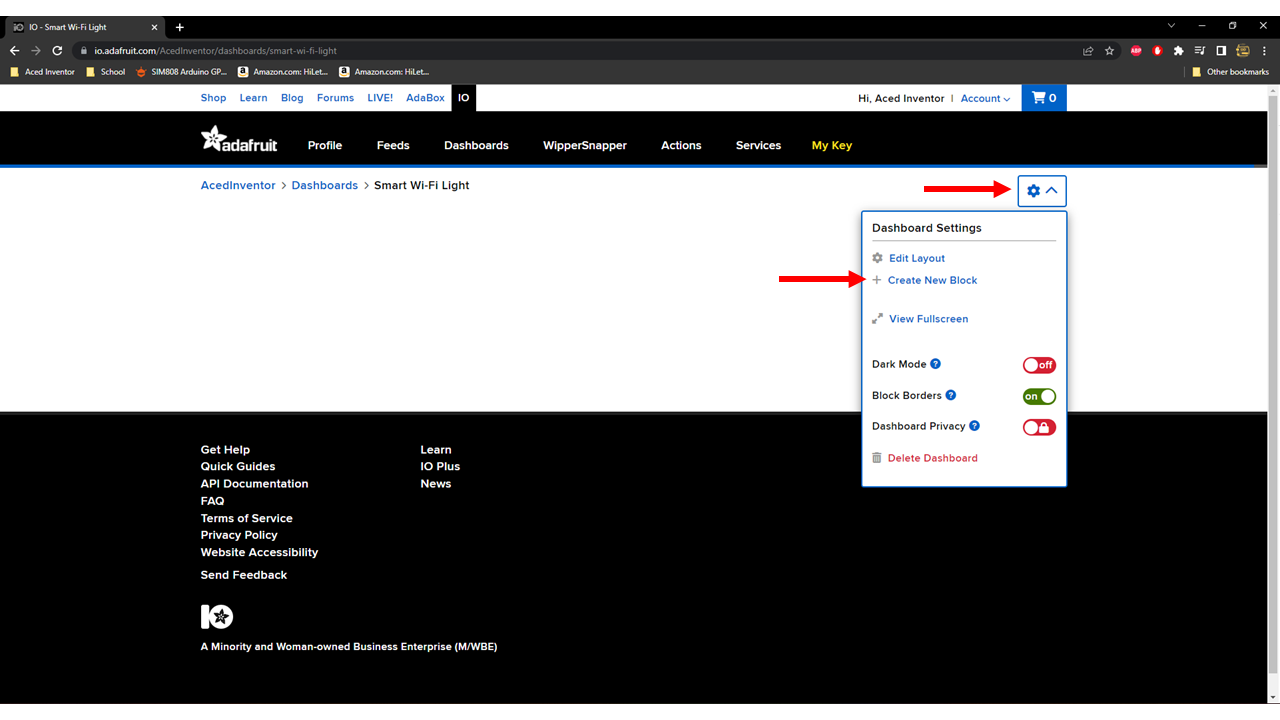Viewport: 1280px width, 720px height.
Task: Open the Services nav item
Action: 758,145
